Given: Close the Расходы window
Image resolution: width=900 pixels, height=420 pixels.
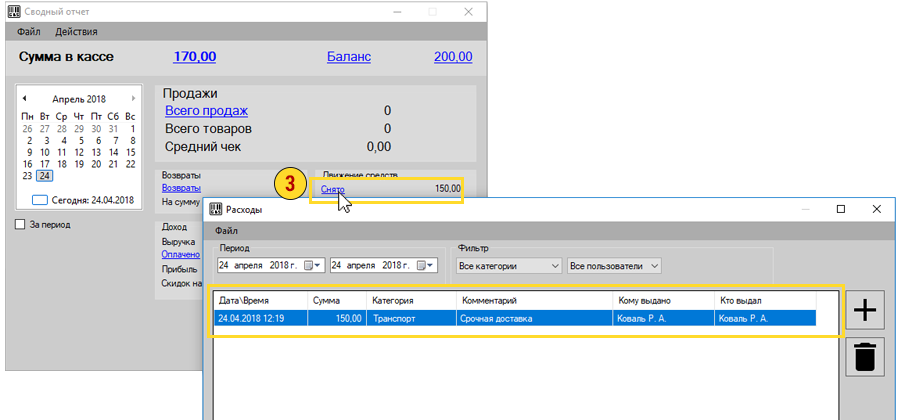Looking at the screenshot, I should click(876, 209).
